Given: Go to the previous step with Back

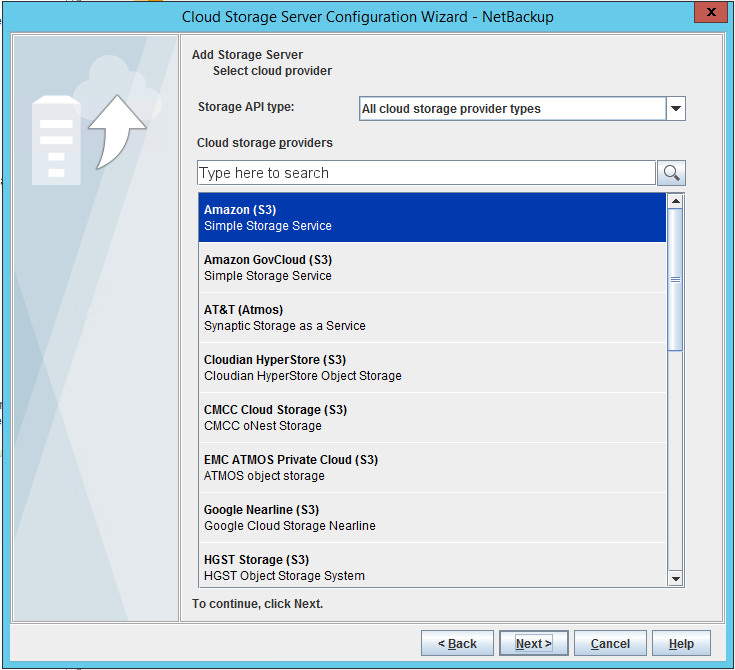Looking at the screenshot, I should point(456,643).
